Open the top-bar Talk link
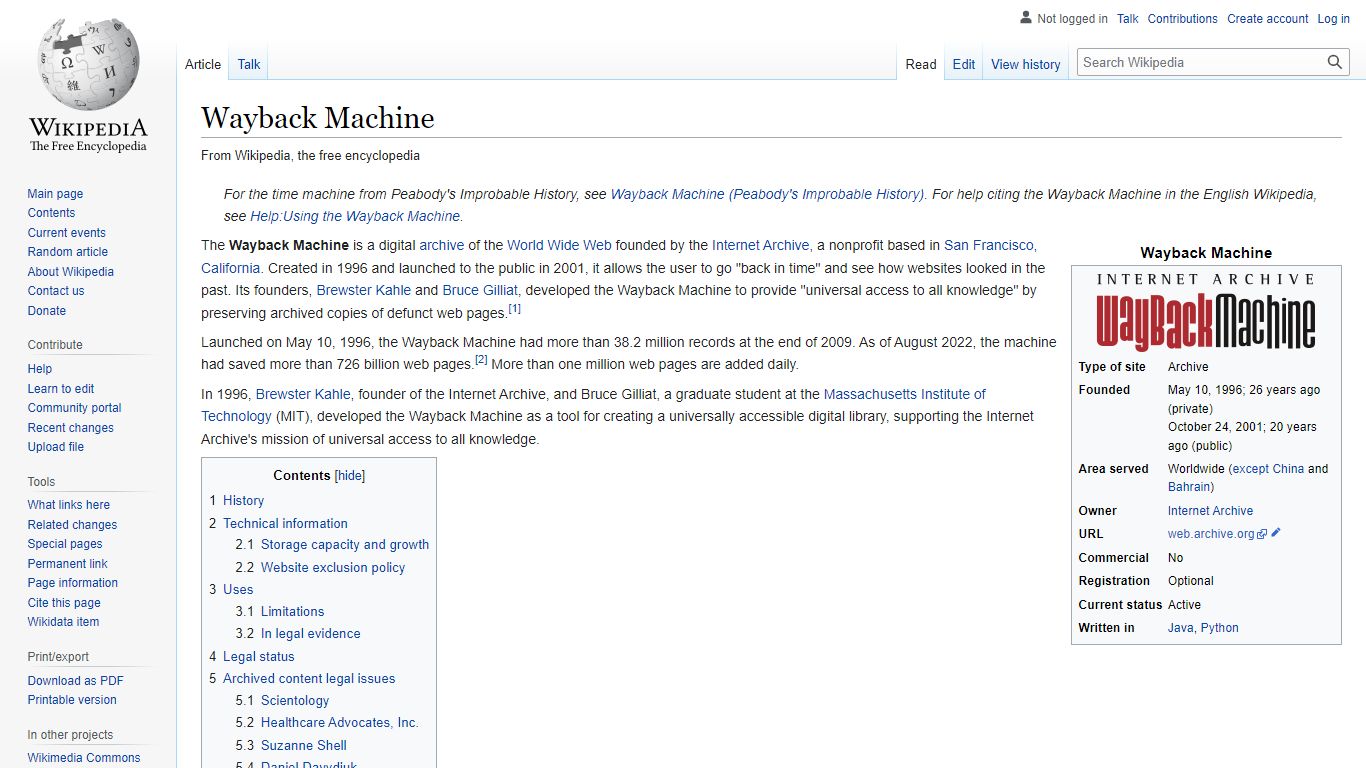This screenshot has height=768, width=1366. tap(1128, 19)
